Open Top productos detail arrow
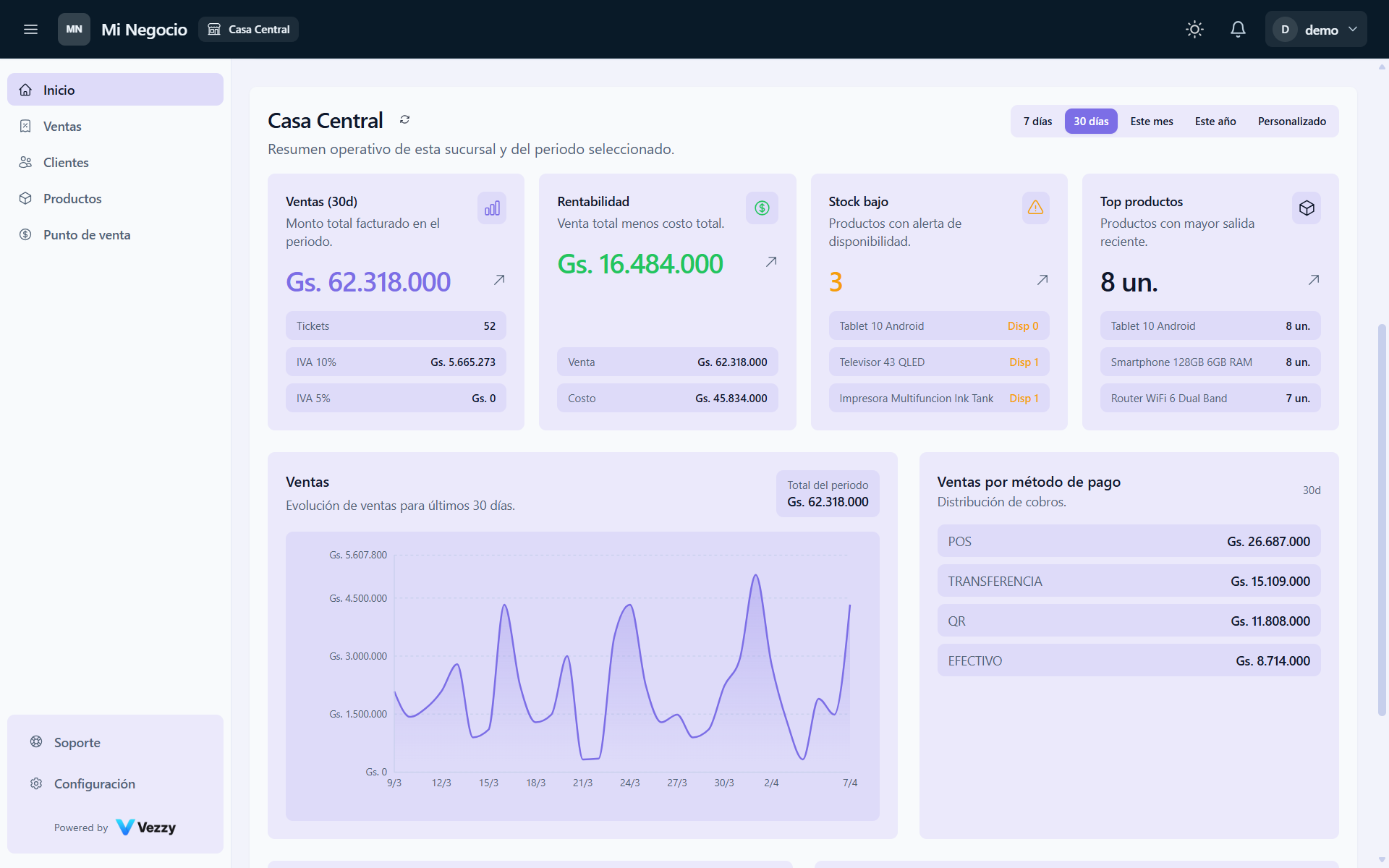 click(x=1314, y=280)
